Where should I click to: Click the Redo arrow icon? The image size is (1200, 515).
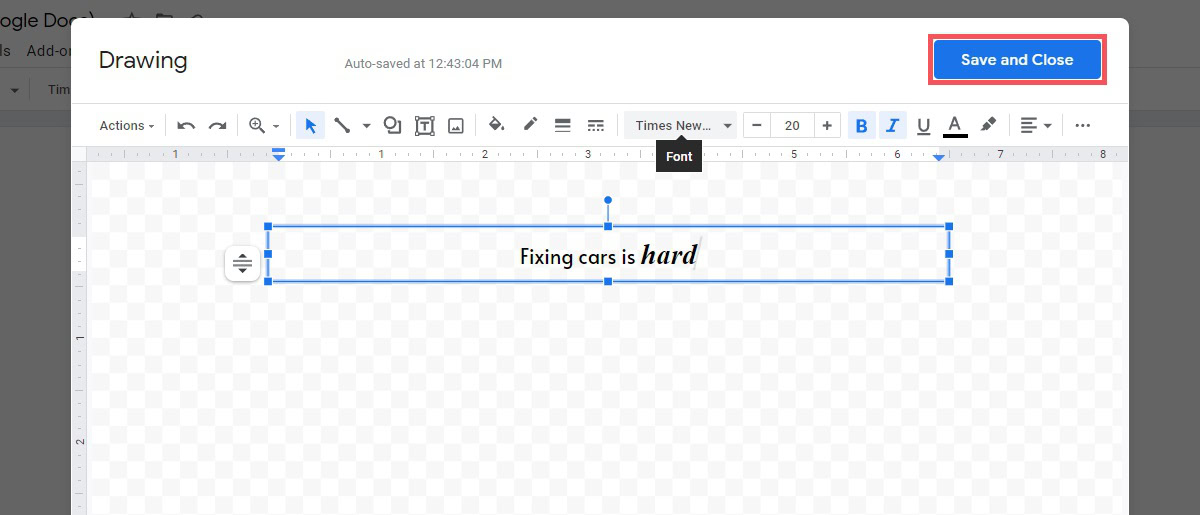(x=217, y=125)
